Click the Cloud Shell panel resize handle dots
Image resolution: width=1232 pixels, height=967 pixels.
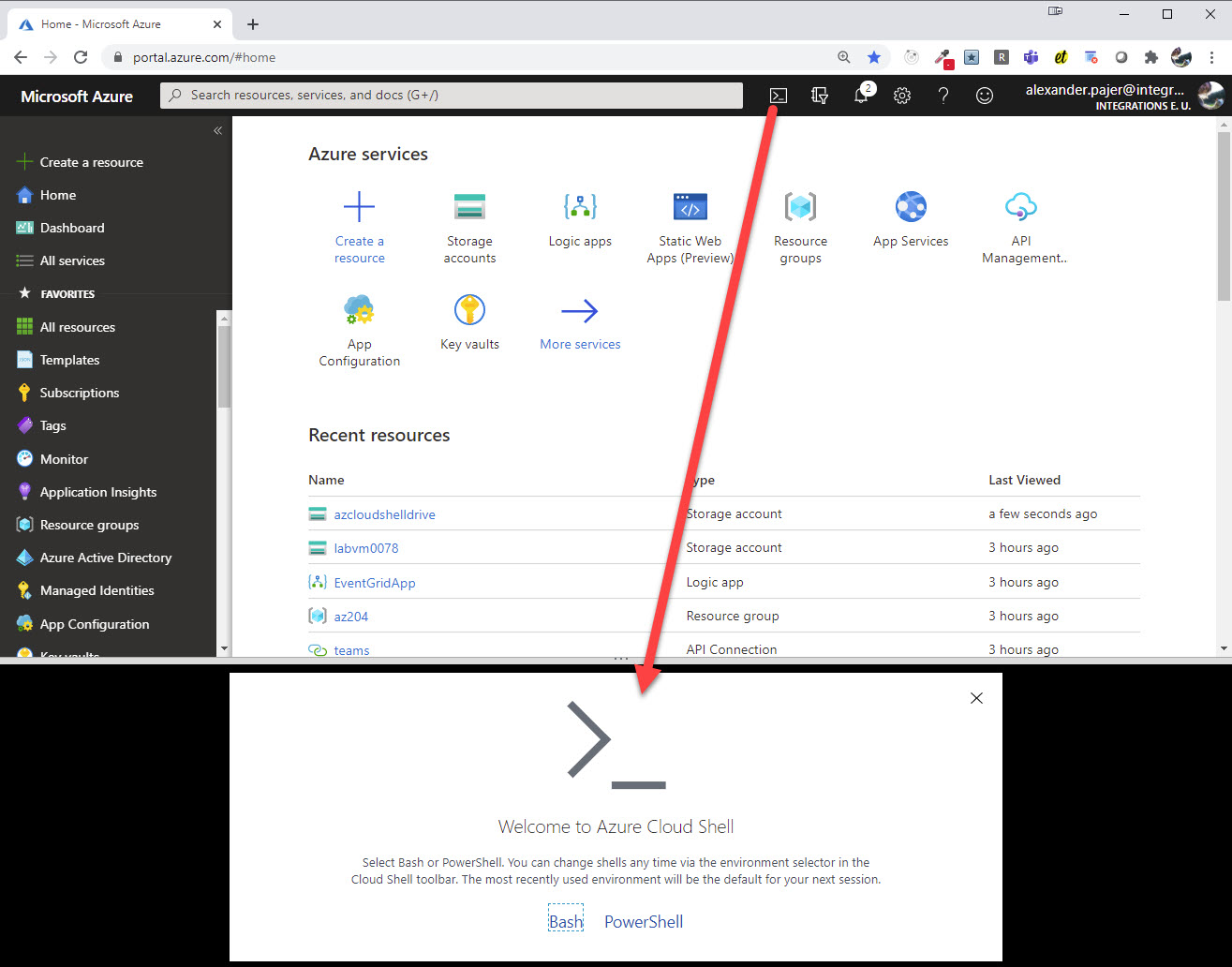620,659
